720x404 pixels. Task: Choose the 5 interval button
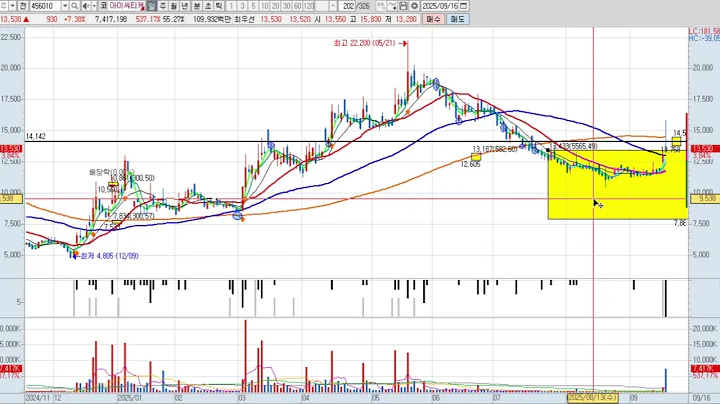coord(253,6)
